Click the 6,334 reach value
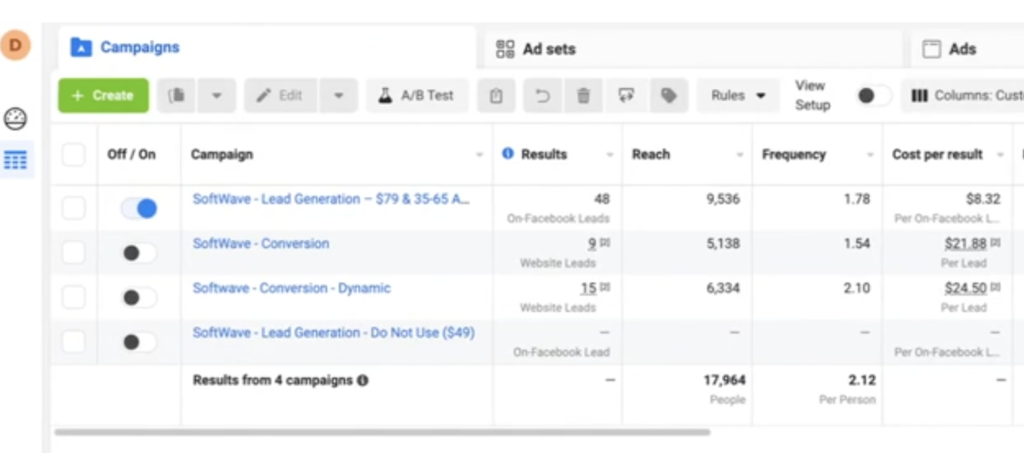This screenshot has width=1024, height=453. (x=723, y=288)
